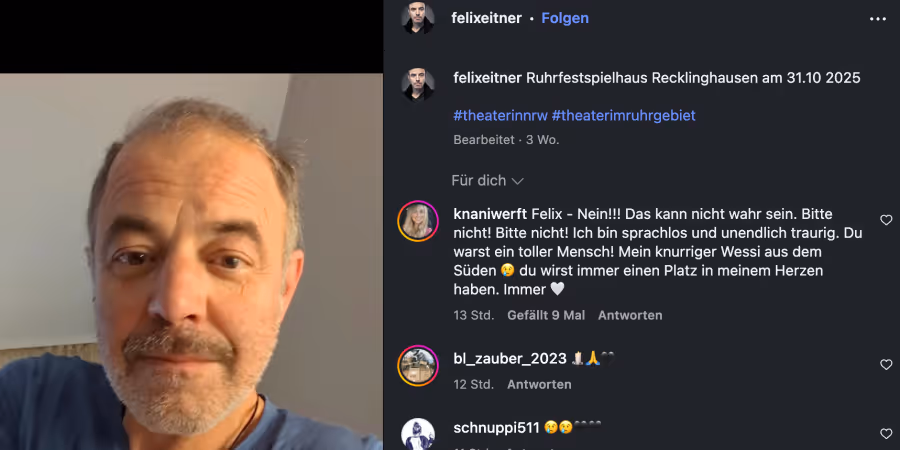Open felixeitner username in the post header
The width and height of the screenshot is (900, 450).
[486, 18]
